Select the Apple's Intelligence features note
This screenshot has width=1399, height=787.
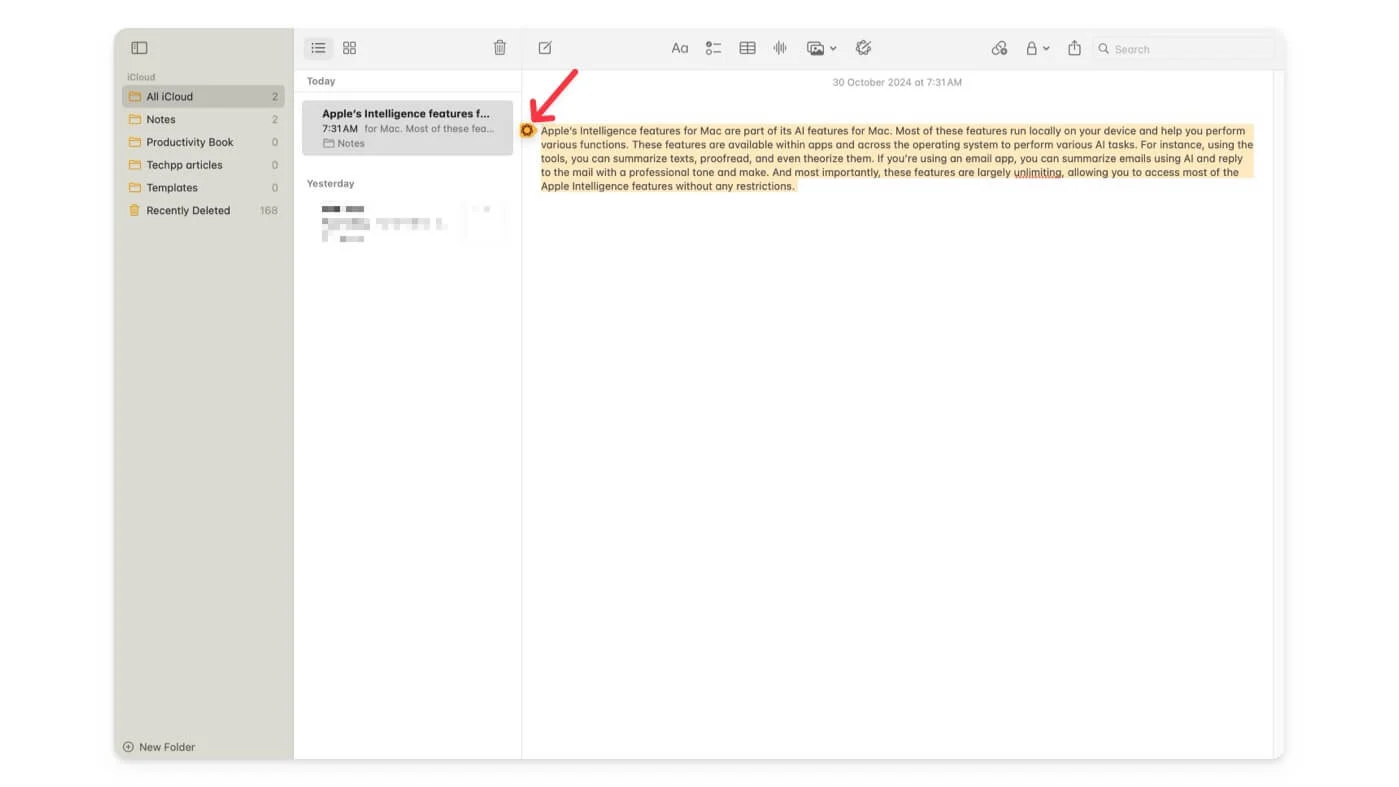407,128
